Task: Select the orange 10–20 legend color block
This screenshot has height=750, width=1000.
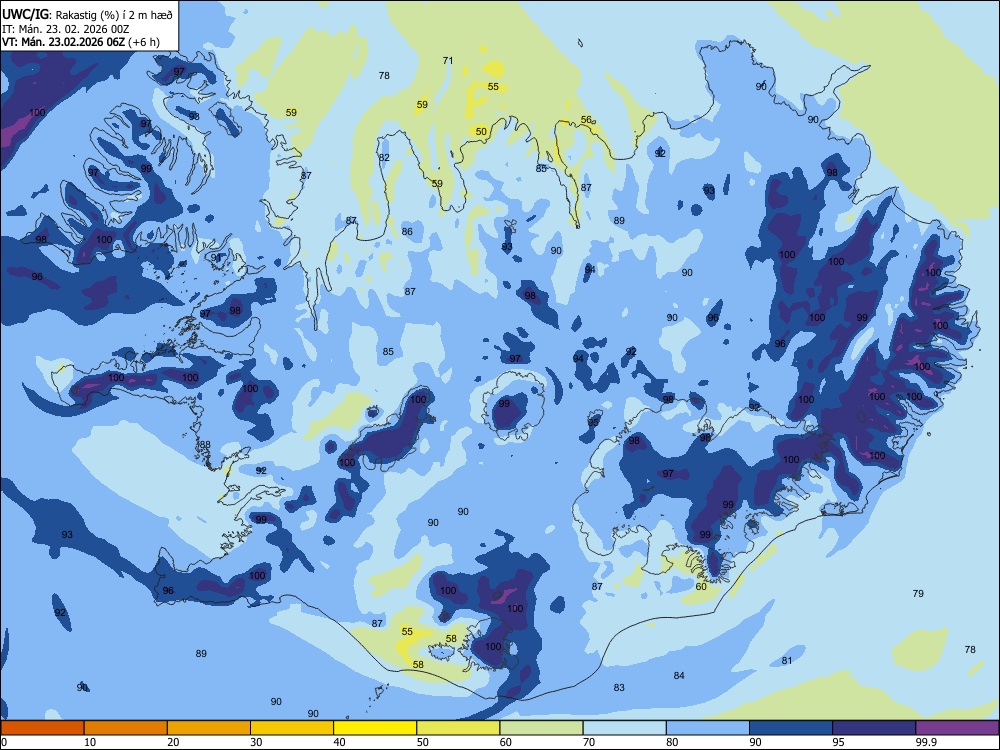Action: [126, 728]
